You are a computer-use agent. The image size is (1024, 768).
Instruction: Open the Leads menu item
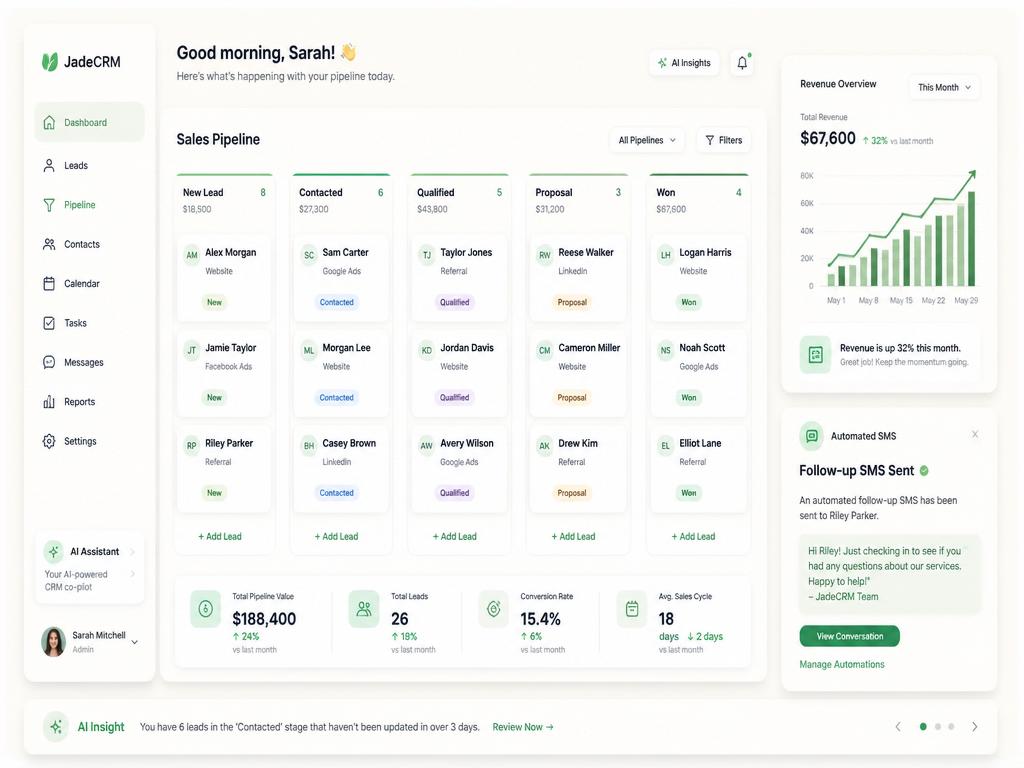[89, 165]
